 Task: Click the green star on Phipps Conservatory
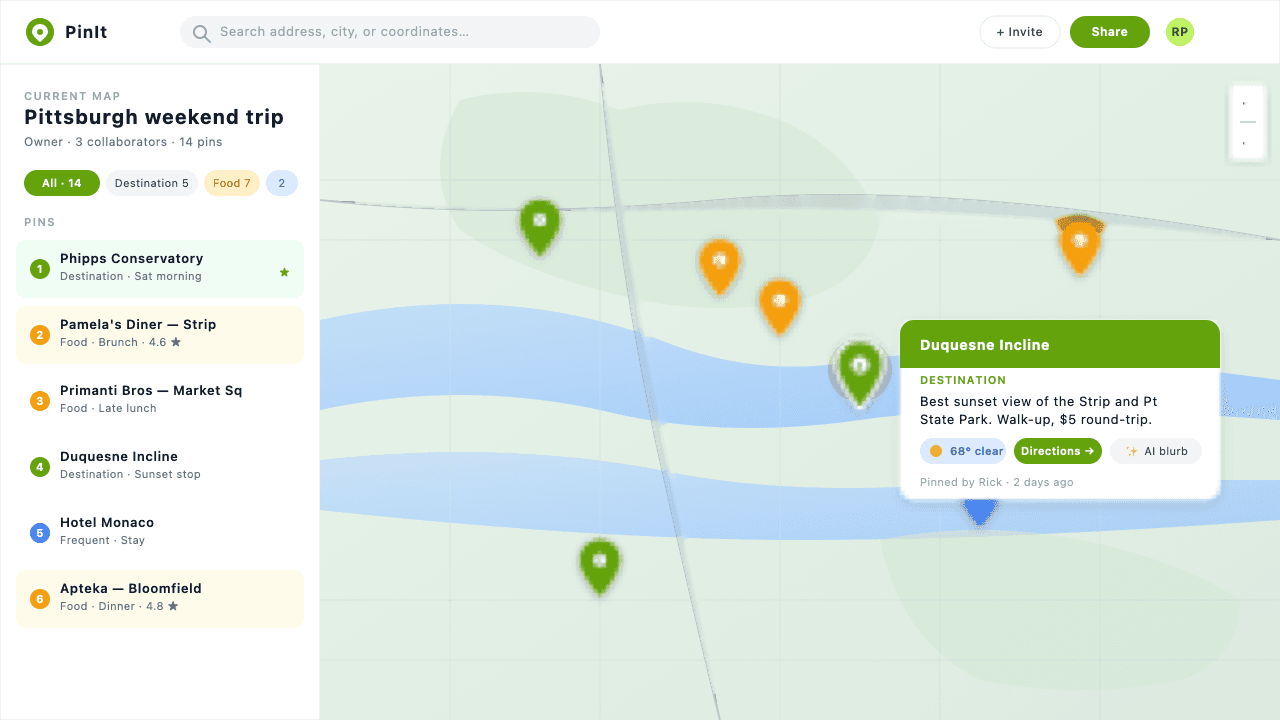(x=284, y=272)
